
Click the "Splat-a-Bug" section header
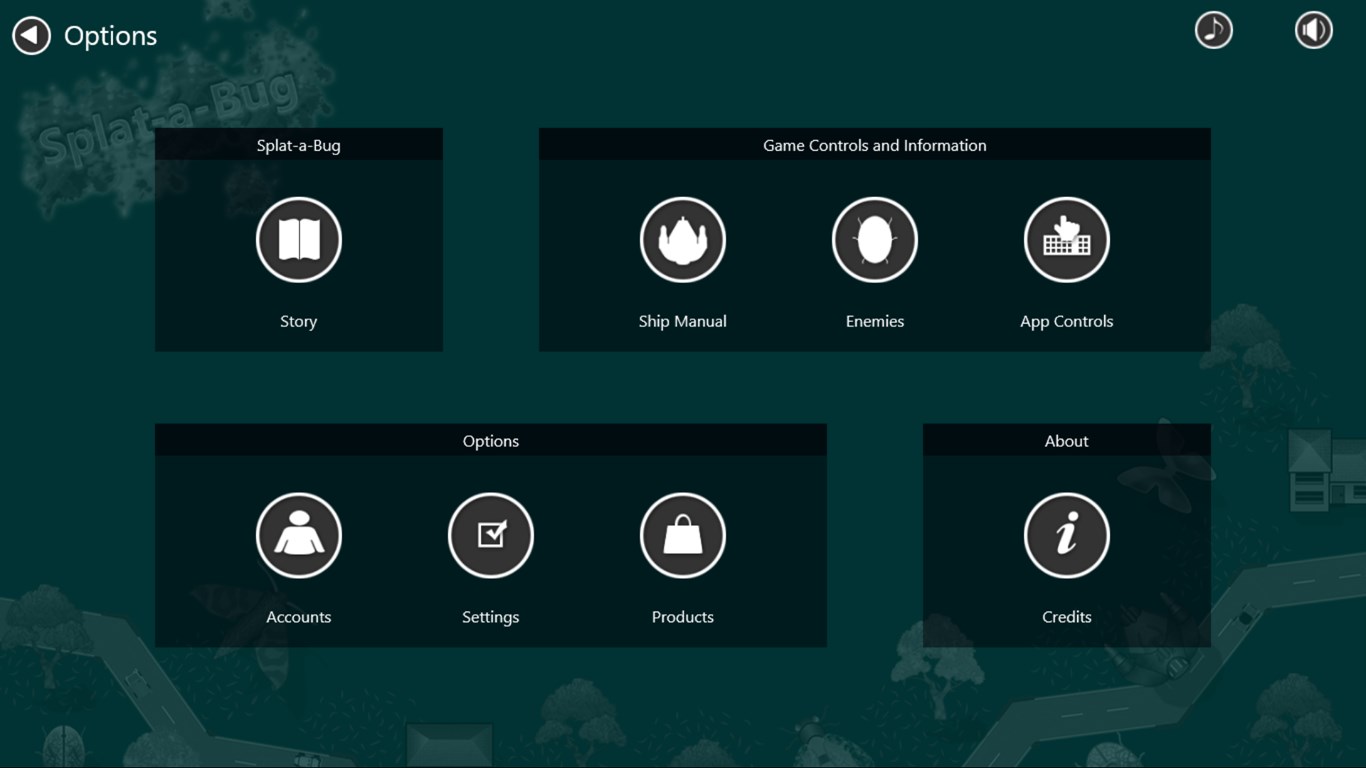[299, 145]
